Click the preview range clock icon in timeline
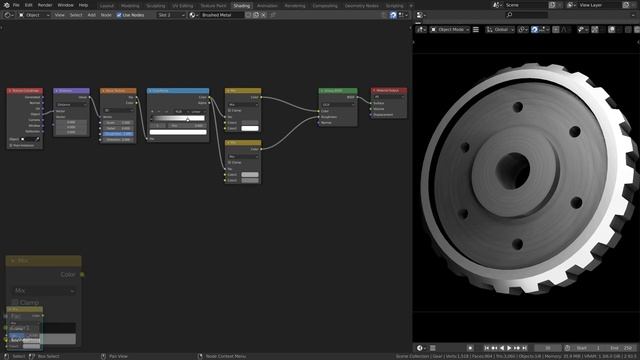The width and height of the screenshot is (640, 360). point(567,348)
